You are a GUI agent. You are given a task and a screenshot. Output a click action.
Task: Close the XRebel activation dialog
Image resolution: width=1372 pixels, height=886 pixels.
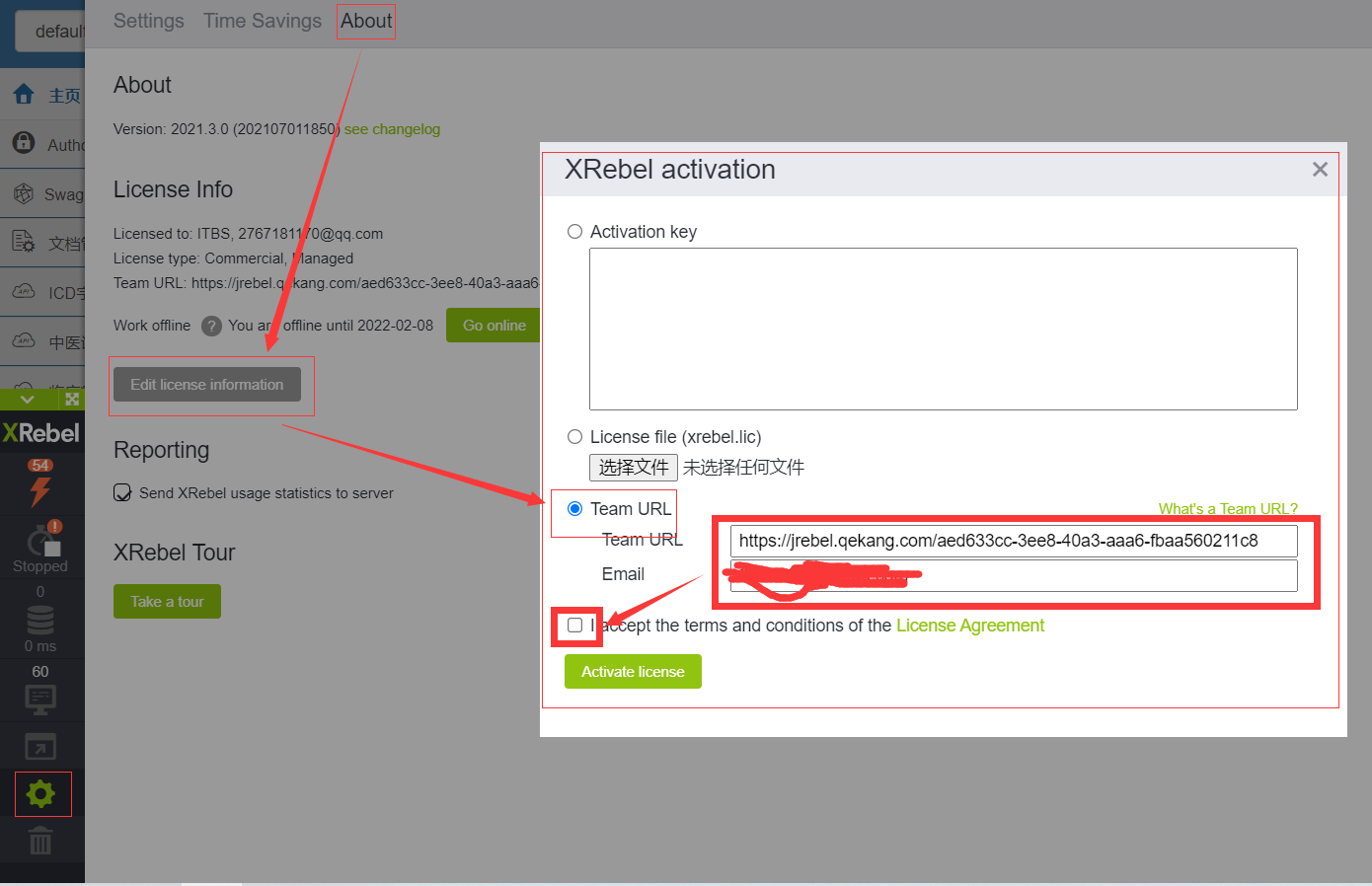pos(1320,170)
